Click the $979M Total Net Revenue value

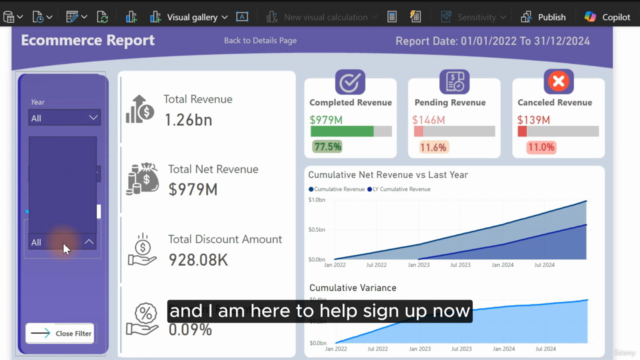click(x=193, y=189)
